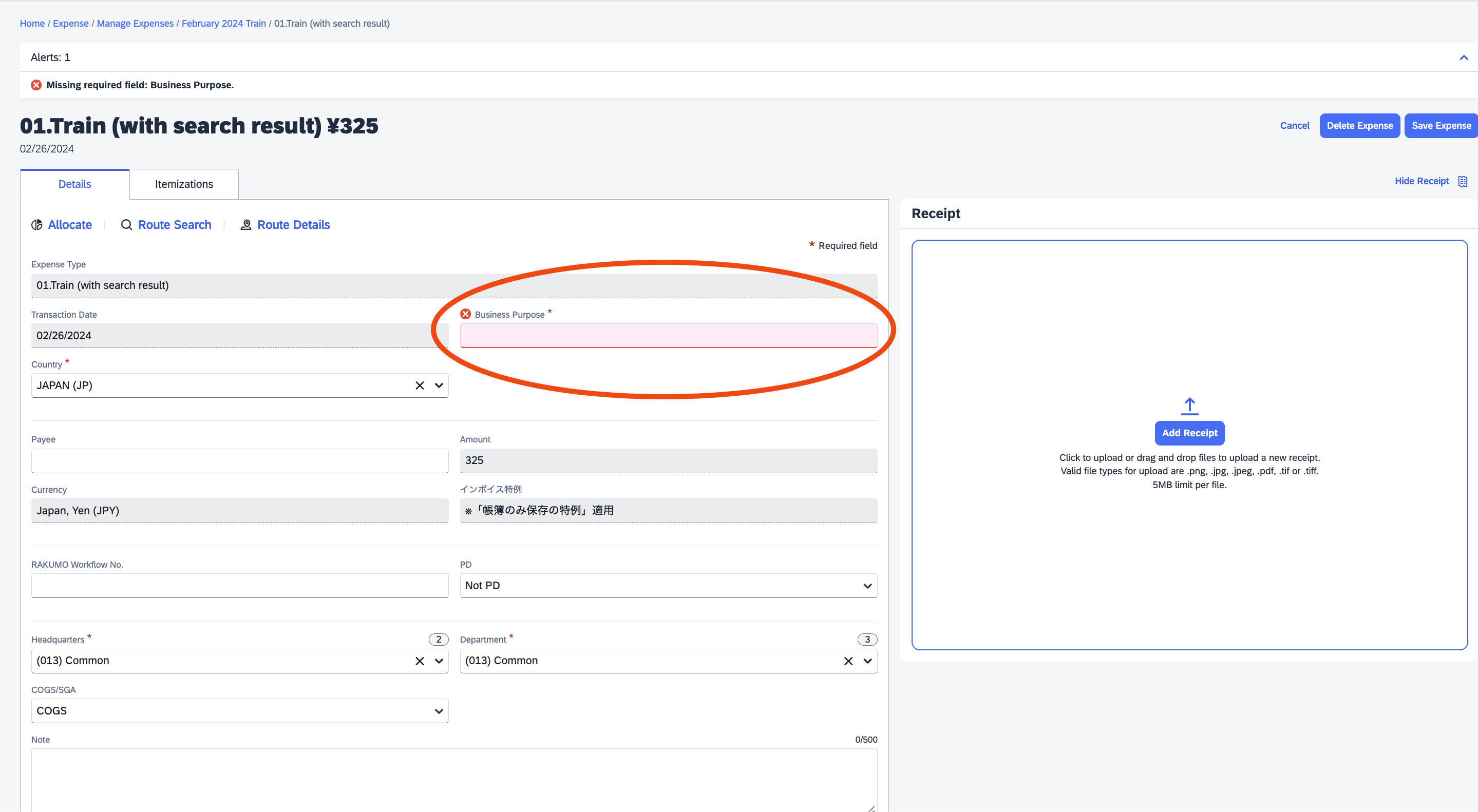Switch to the Itemizations tab
The height and width of the screenshot is (812, 1478).
point(184,184)
